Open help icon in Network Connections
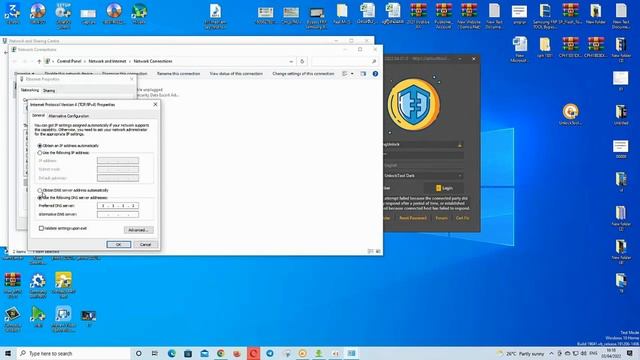640x360 pixels. point(375,74)
